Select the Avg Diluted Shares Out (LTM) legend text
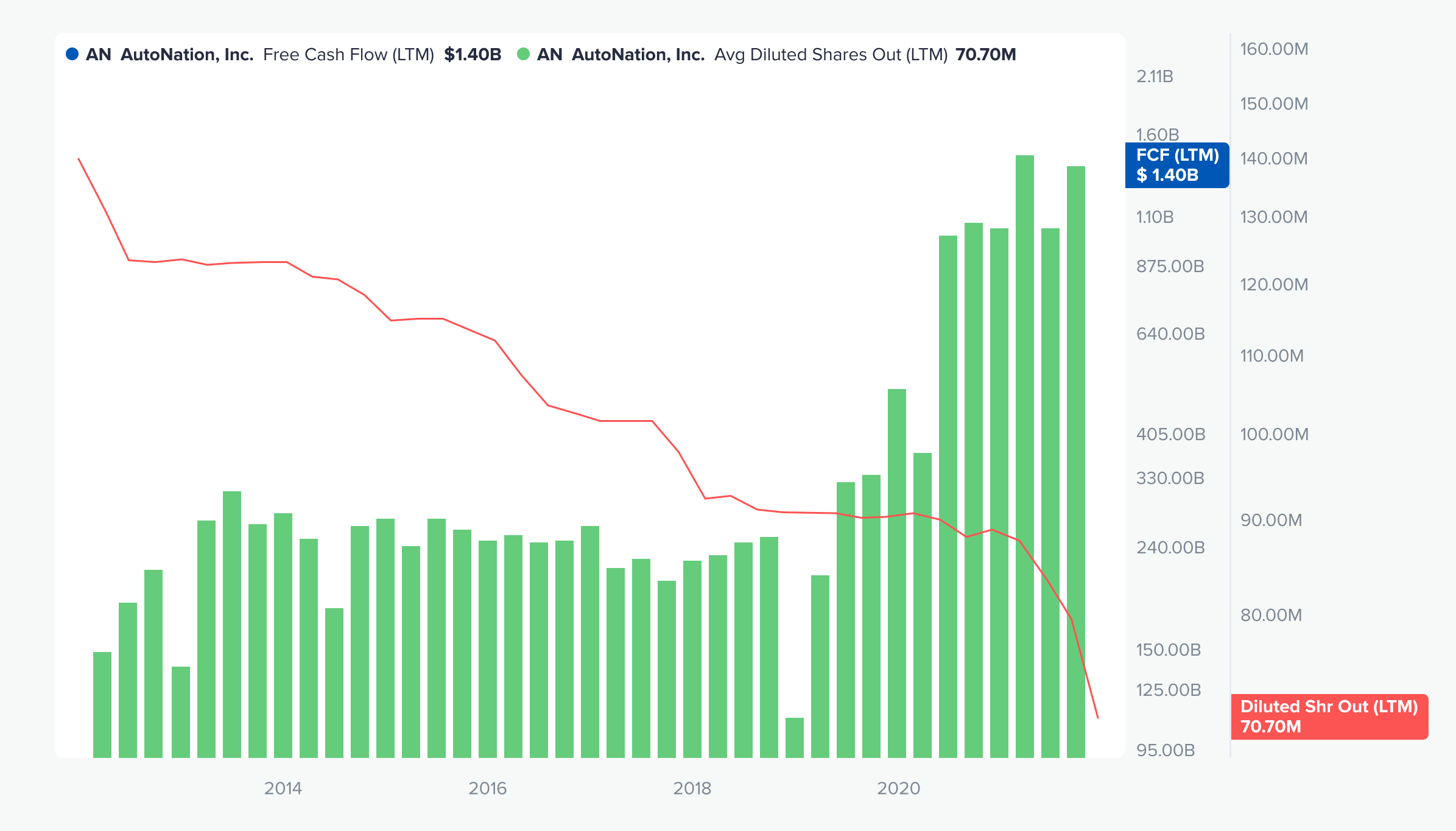This screenshot has width=1456, height=831. click(x=831, y=55)
